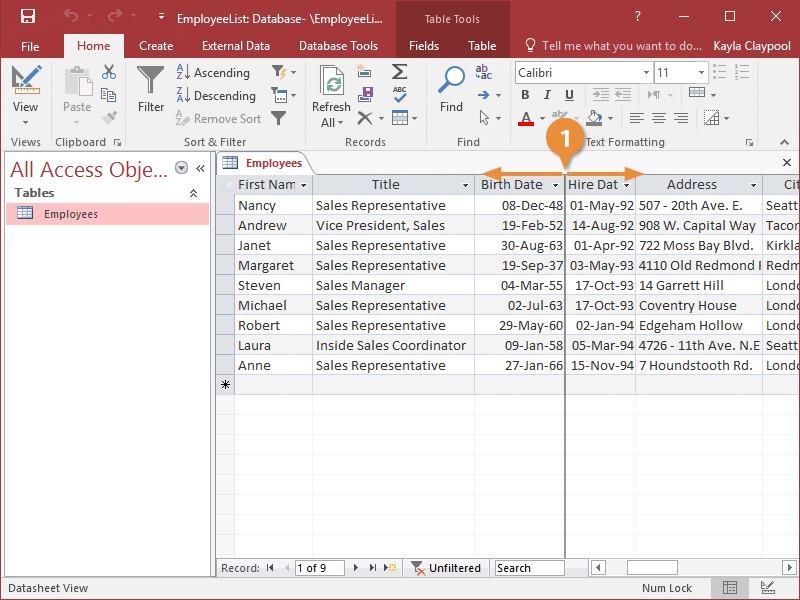The height and width of the screenshot is (600, 800).
Task: Click the align center icon
Action: [659, 118]
